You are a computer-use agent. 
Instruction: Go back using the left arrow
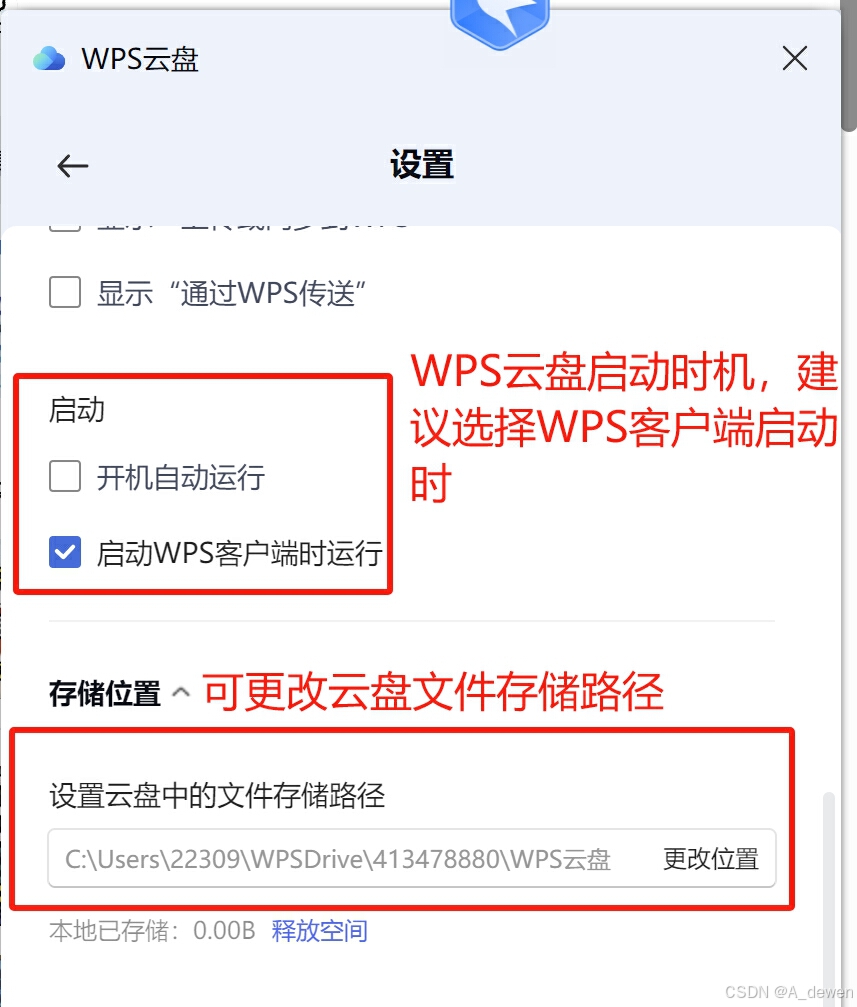[73, 166]
